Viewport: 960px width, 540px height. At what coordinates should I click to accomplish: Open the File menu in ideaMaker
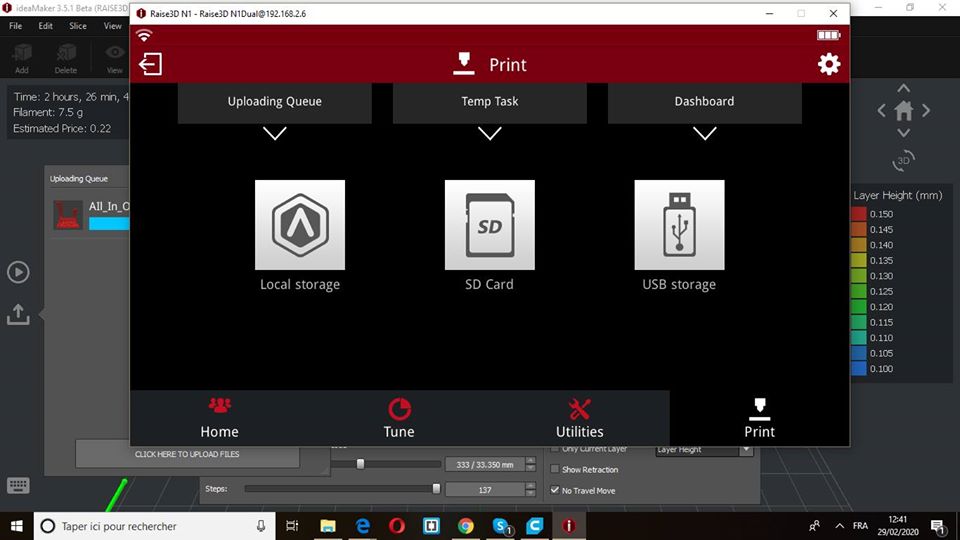[15, 26]
